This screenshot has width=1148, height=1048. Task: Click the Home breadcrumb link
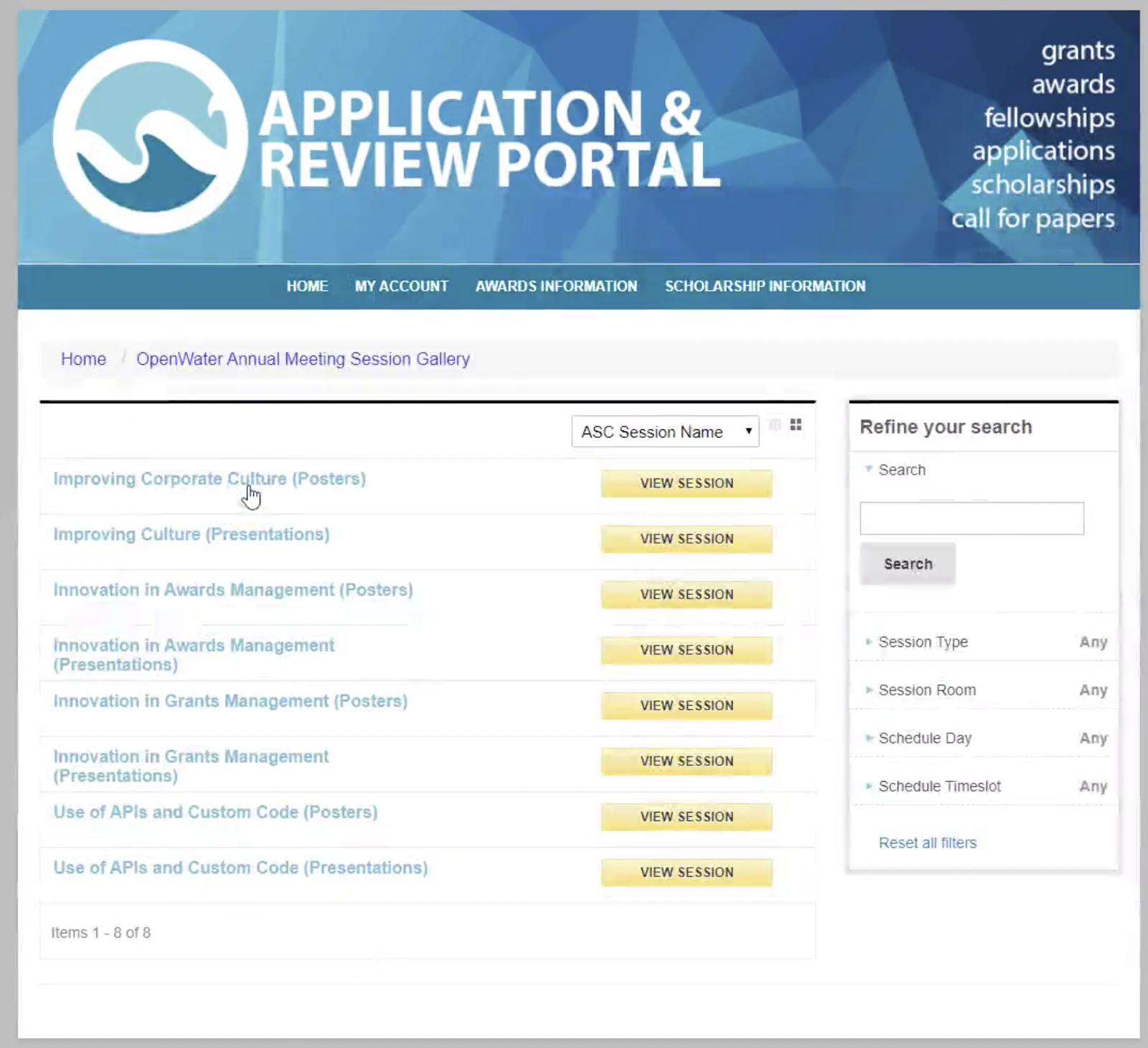83,359
